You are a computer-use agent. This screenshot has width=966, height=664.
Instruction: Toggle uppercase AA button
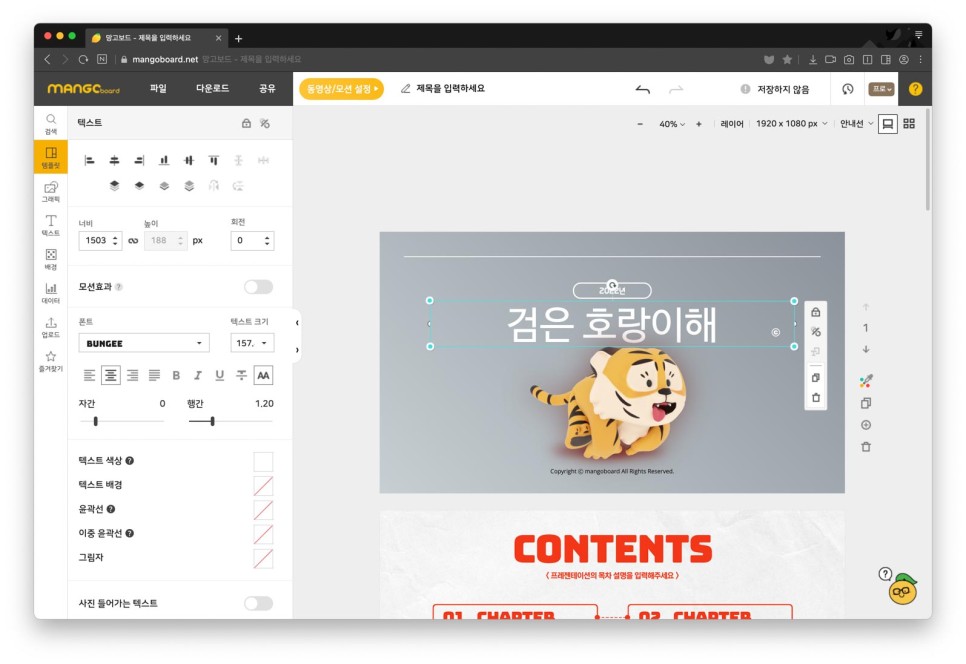[263, 375]
